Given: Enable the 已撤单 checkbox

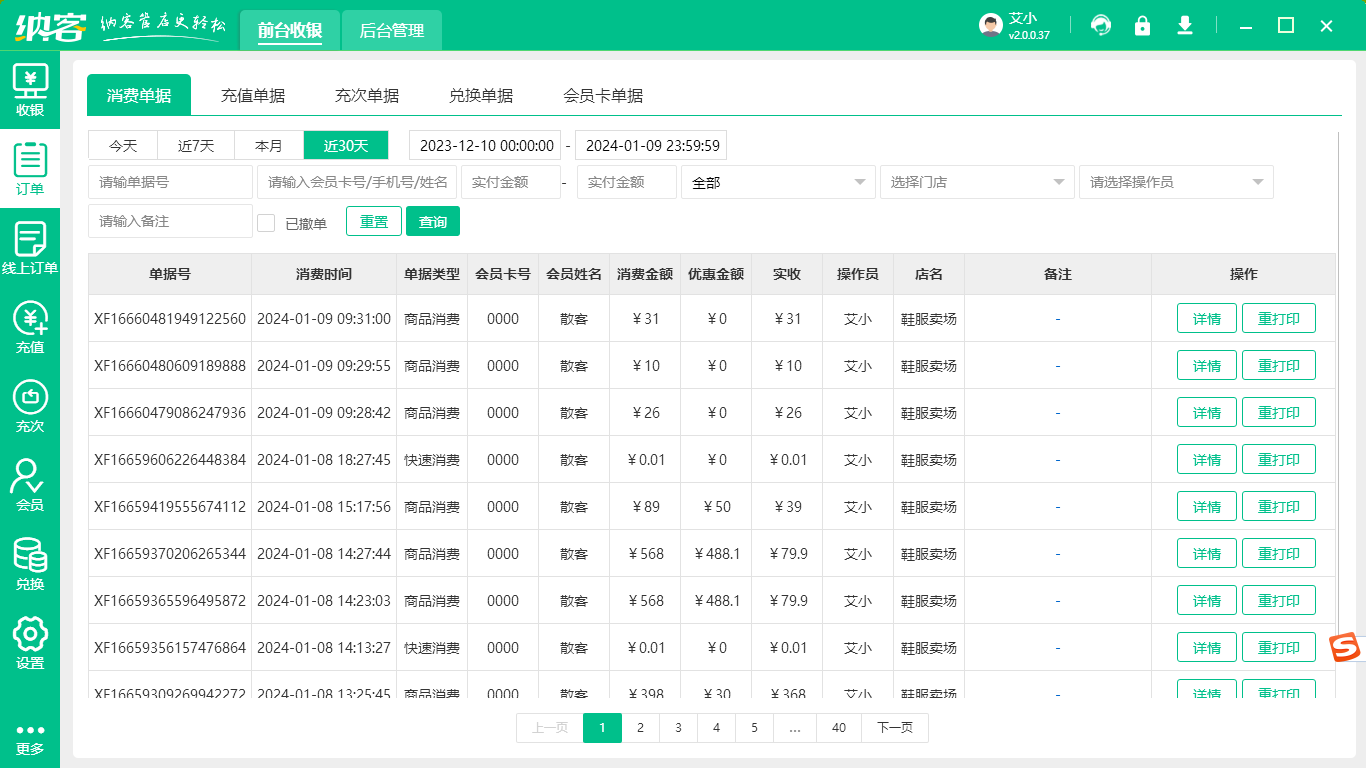Looking at the screenshot, I should tap(266, 222).
